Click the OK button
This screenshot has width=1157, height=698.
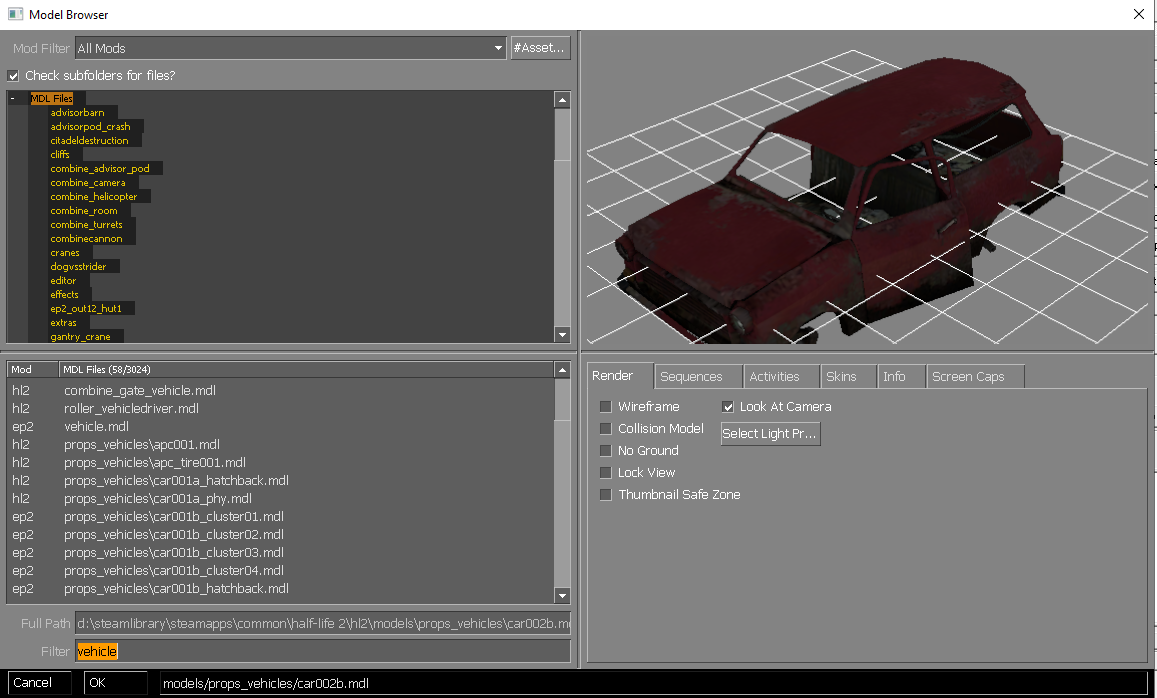[x=116, y=683]
